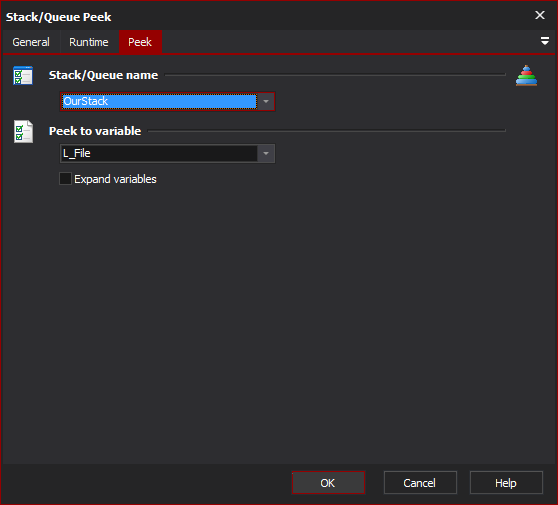558x505 pixels.
Task: Open Help for this action
Action: (x=506, y=483)
